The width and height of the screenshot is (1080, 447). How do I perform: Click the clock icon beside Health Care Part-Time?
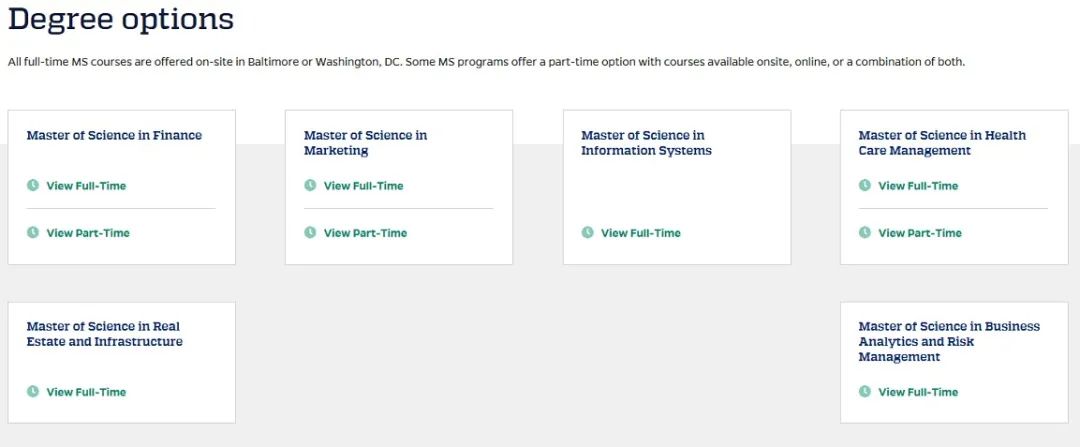click(x=864, y=232)
